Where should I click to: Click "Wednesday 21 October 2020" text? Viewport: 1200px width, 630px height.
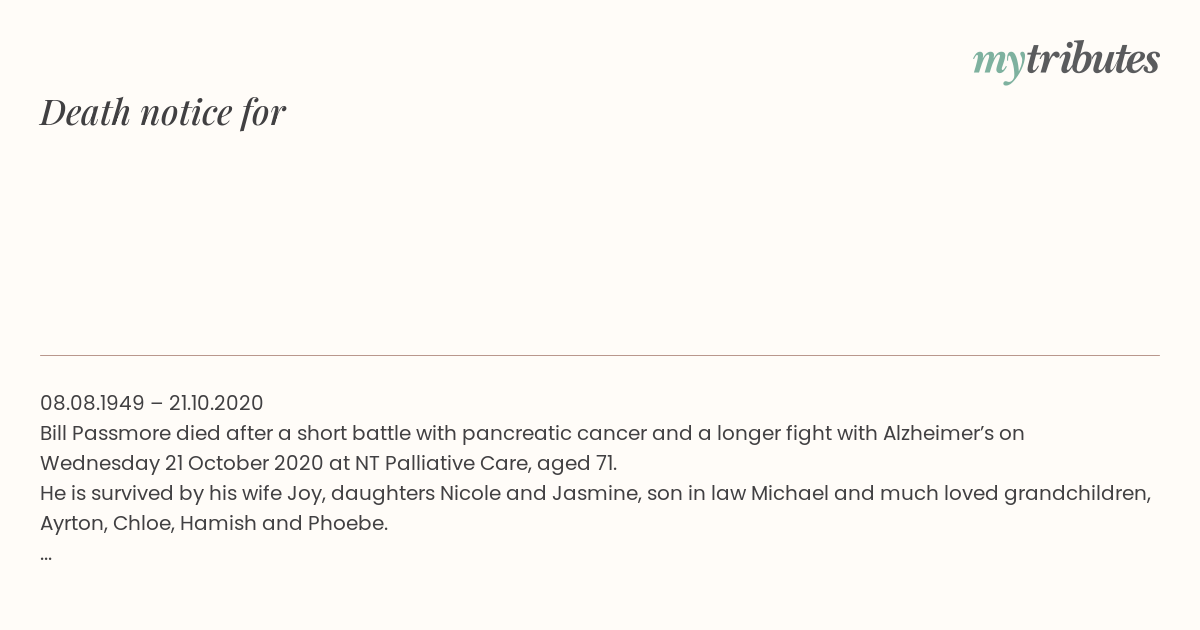[181, 464]
